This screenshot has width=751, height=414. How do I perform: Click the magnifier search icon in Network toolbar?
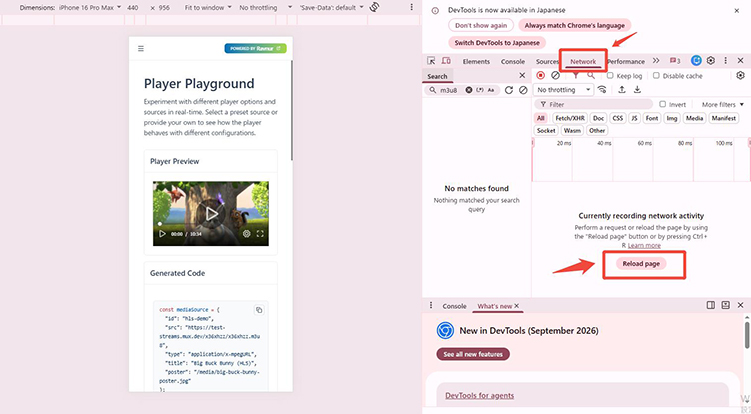click(x=591, y=75)
